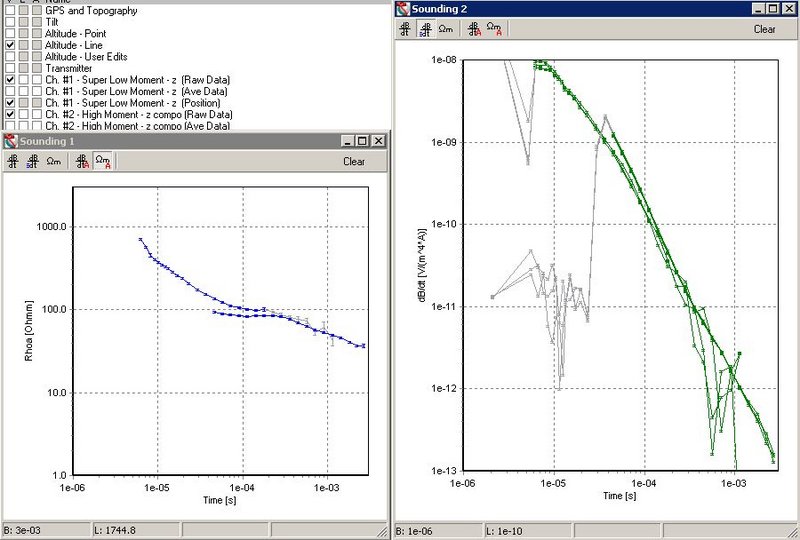
Task: Click the data icon with red A in Sounding 1
Action: [x=83, y=161]
